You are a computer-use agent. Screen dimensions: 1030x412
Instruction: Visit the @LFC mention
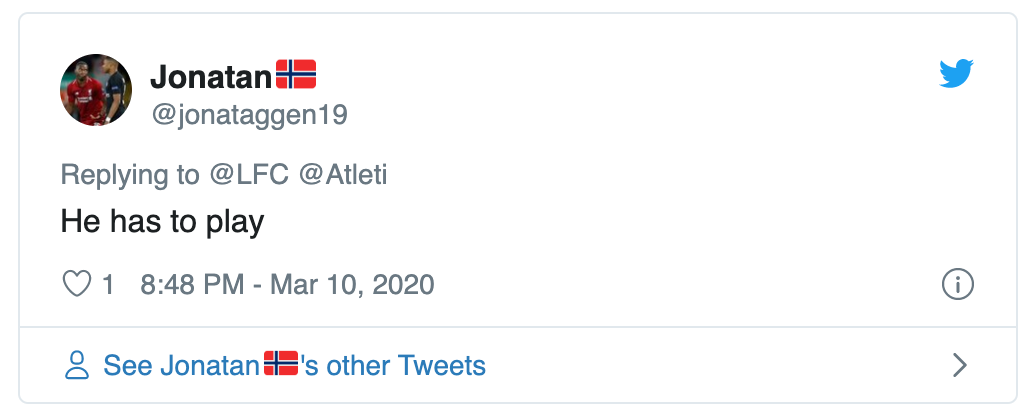point(247,175)
